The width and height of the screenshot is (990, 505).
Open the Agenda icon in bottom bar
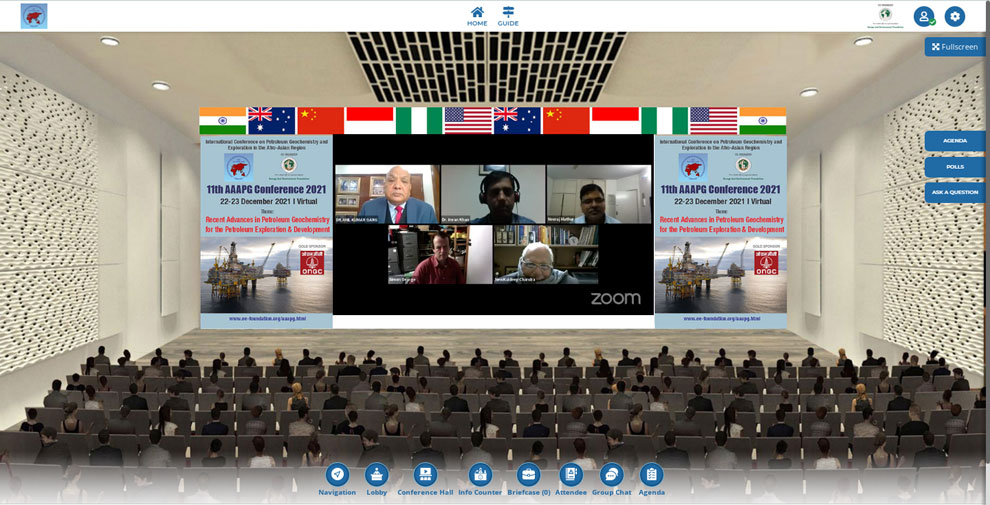[x=652, y=475]
